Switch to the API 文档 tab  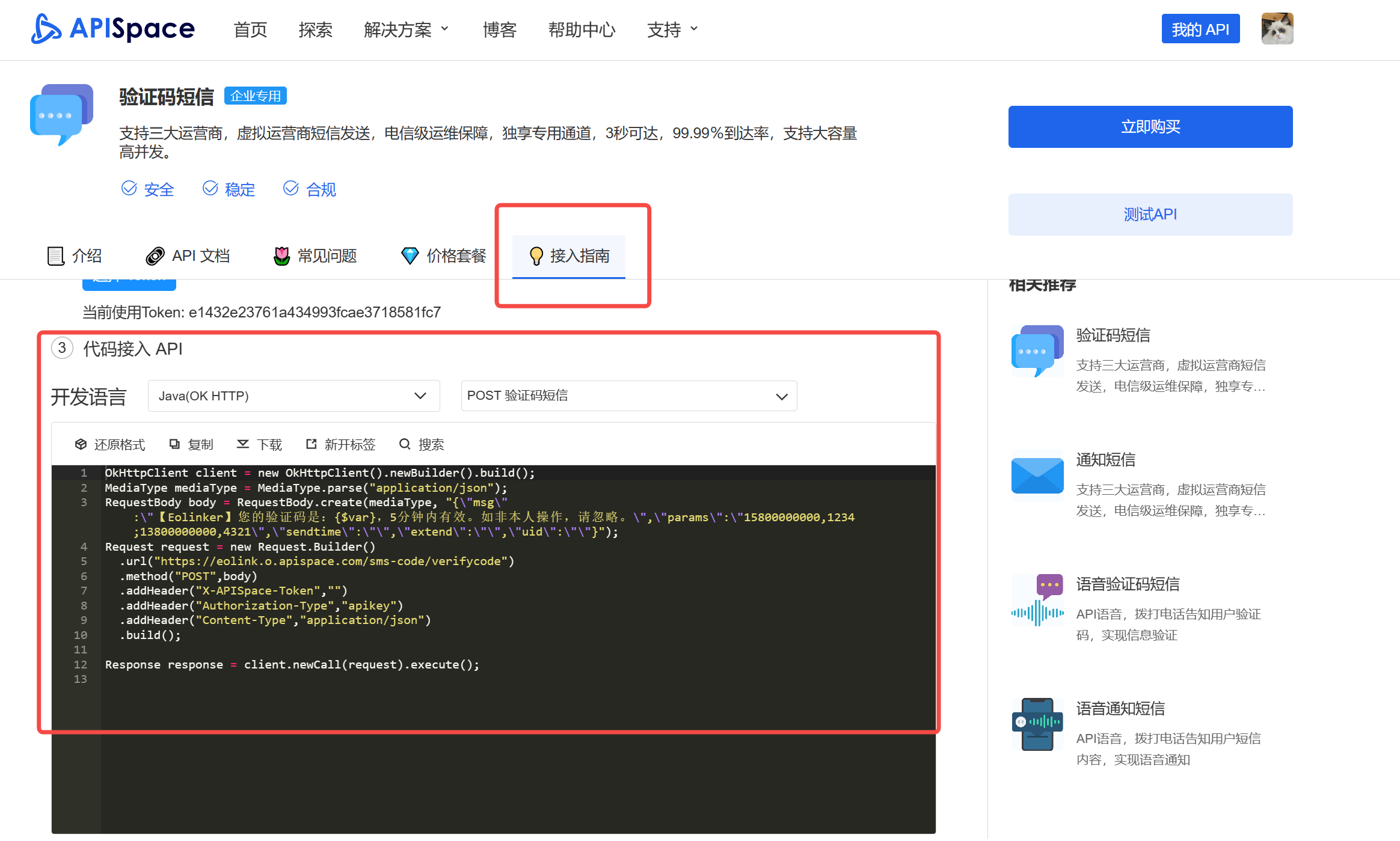[188, 256]
